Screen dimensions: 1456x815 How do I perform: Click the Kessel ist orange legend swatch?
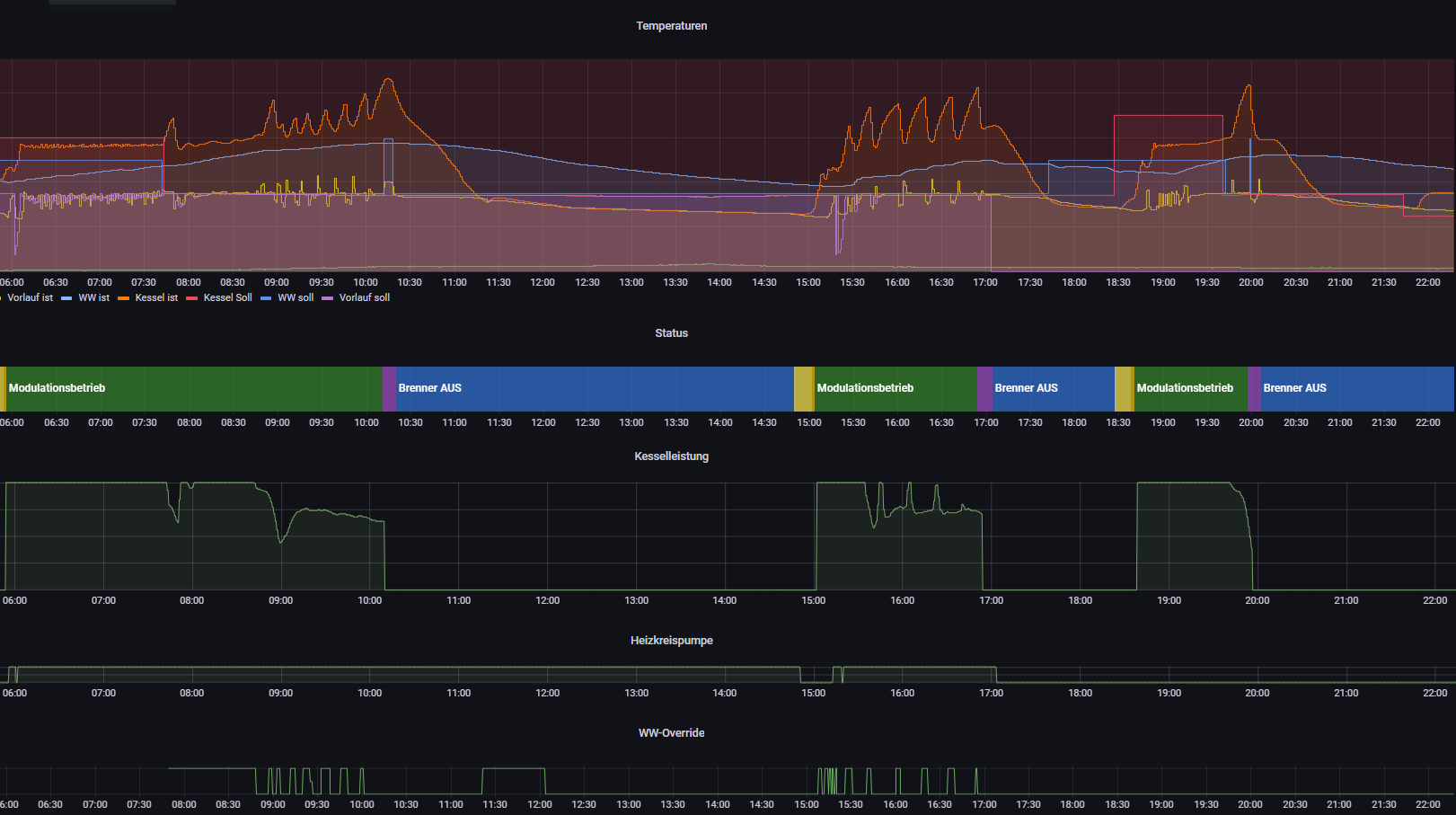[x=123, y=298]
